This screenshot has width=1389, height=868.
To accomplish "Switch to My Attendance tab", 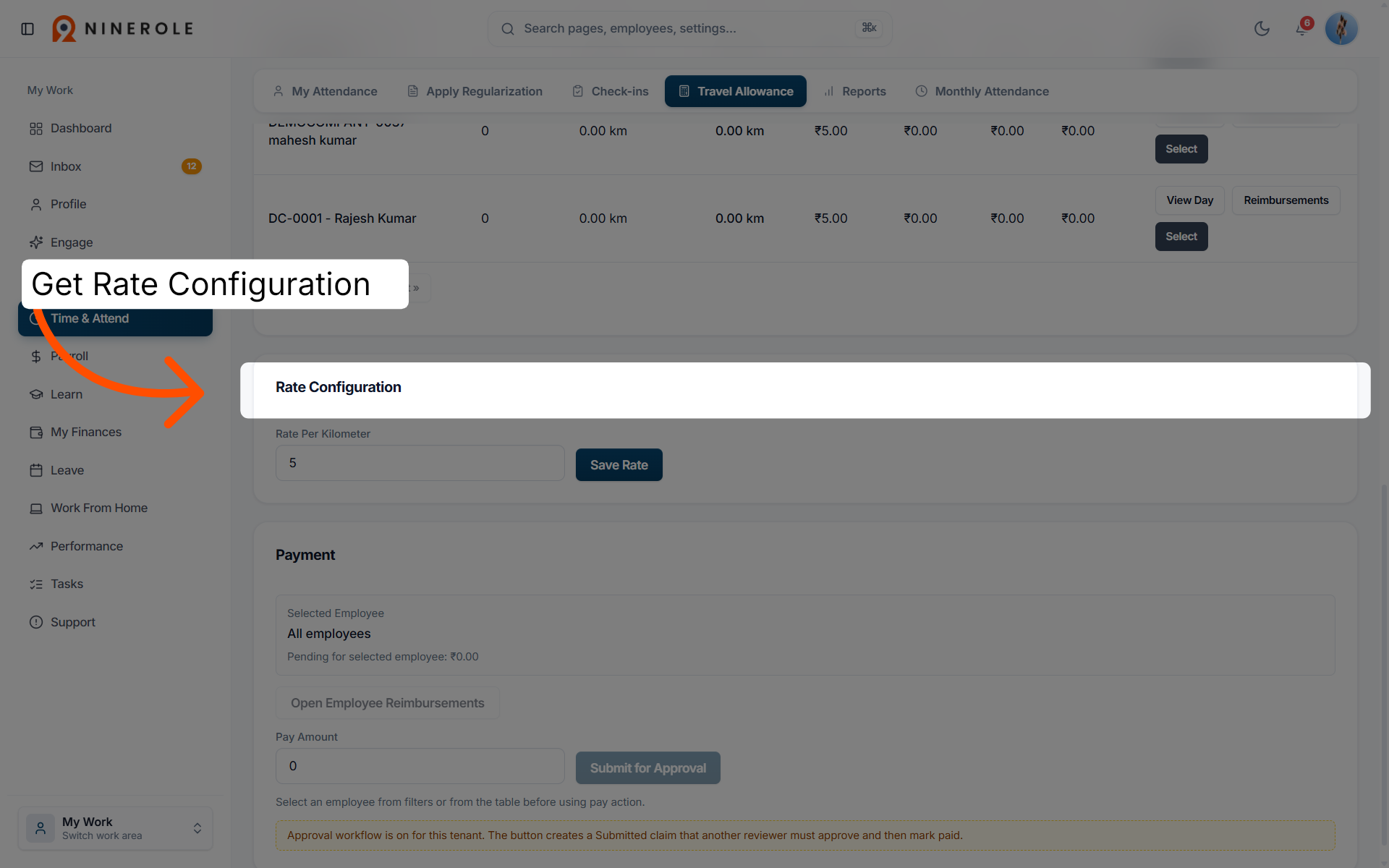I will pyautogui.click(x=325, y=91).
